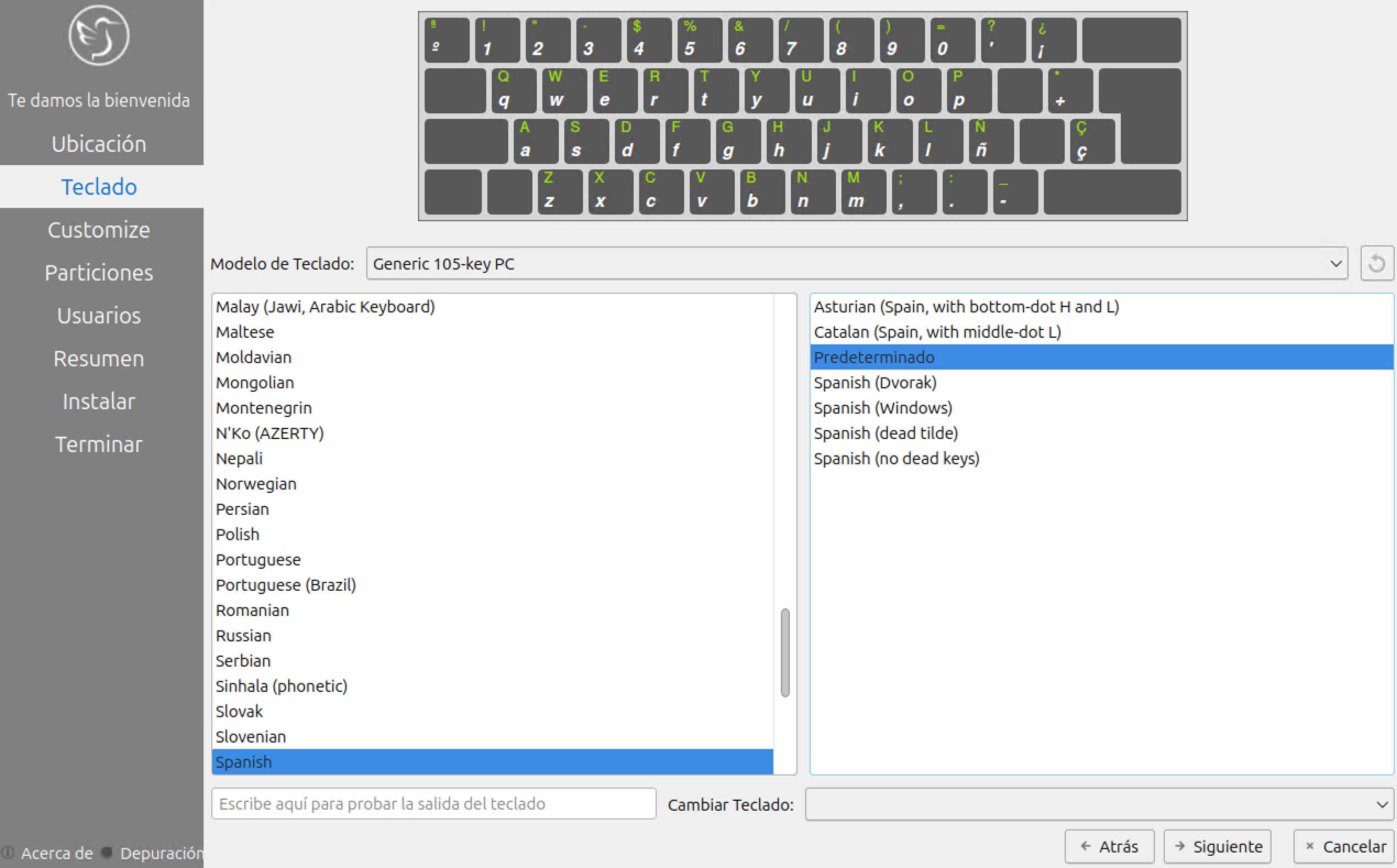Click Depuración link

[161, 853]
